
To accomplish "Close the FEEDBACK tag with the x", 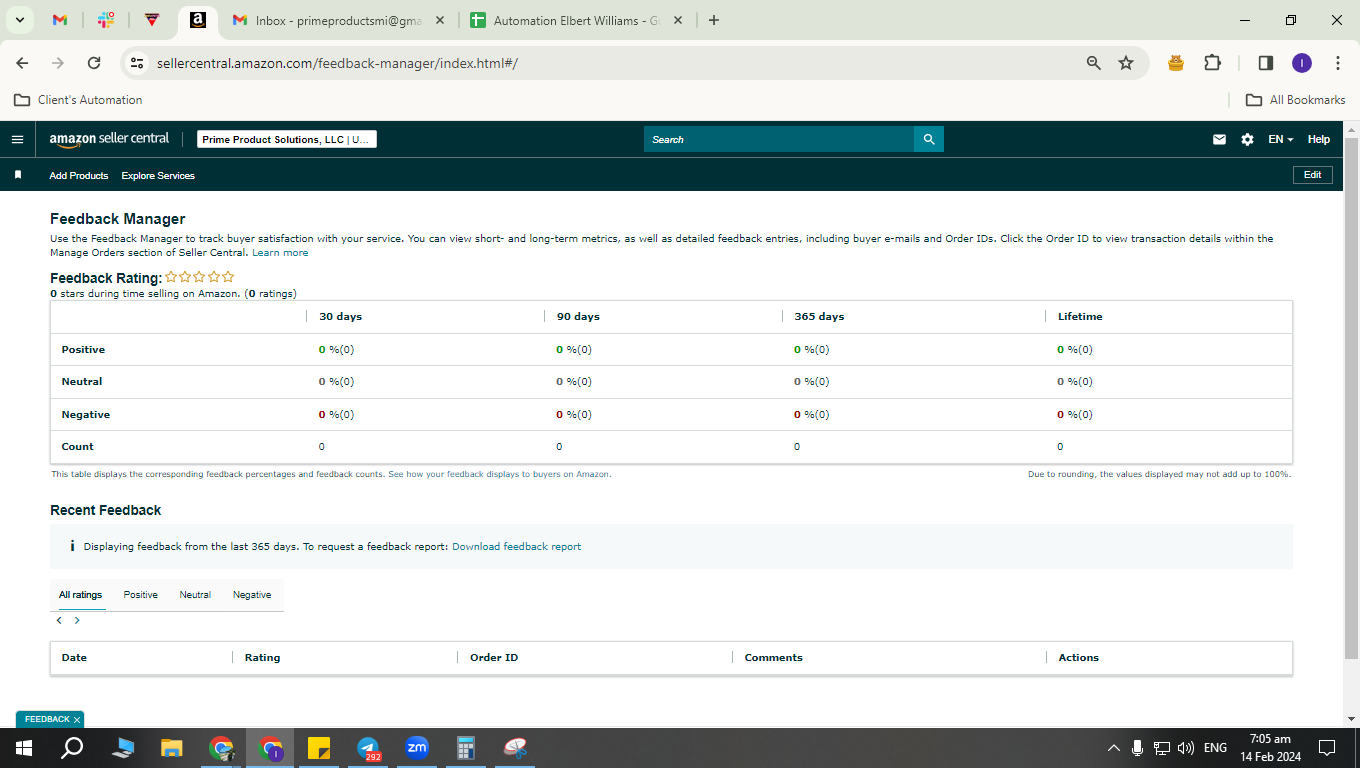I will tap(77, 720).
